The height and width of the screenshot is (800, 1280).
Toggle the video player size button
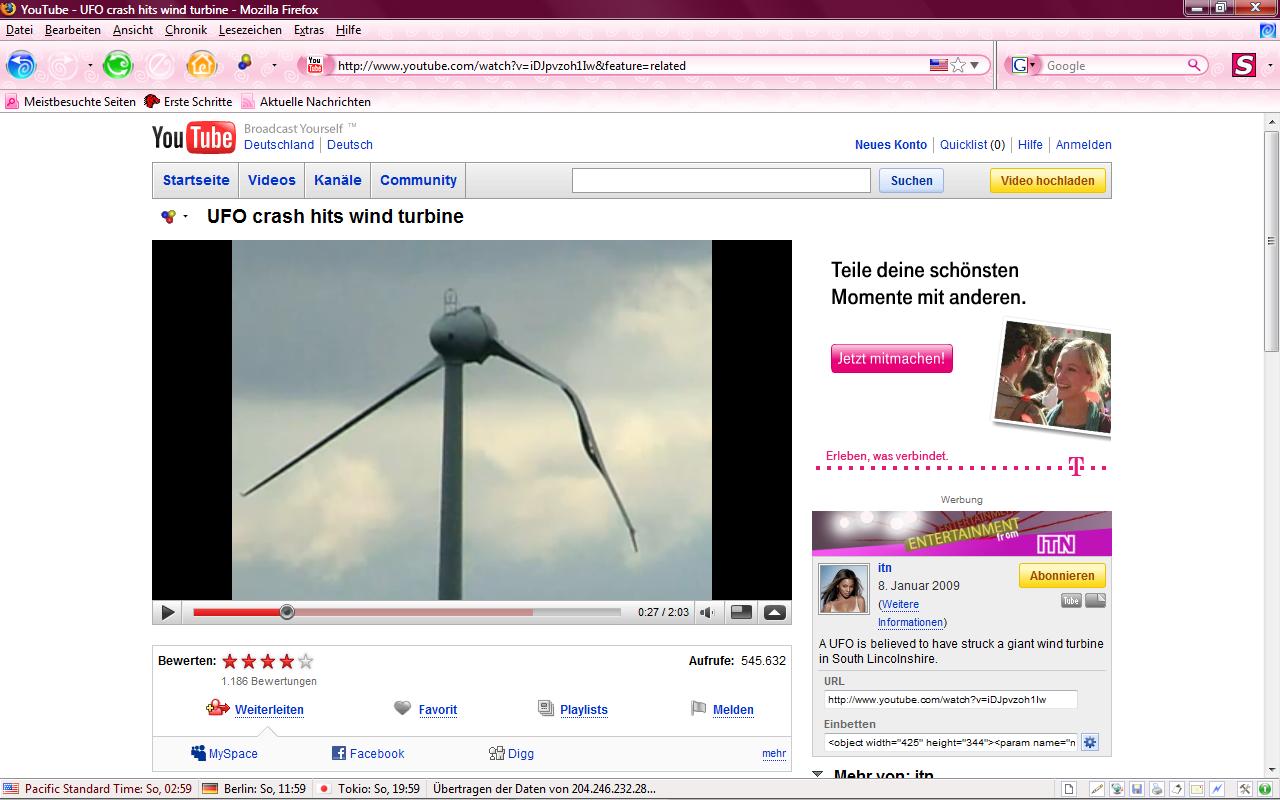point(741,612)
